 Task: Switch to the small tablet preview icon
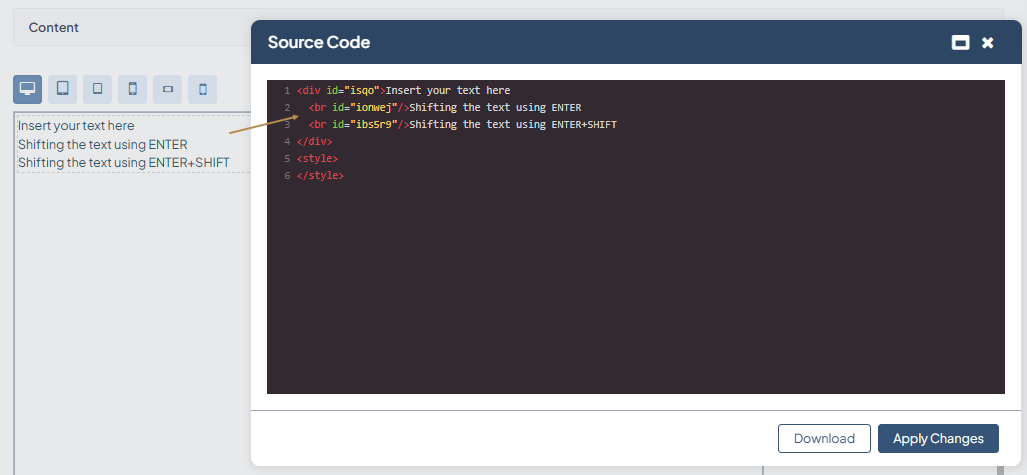pos(97,89)
